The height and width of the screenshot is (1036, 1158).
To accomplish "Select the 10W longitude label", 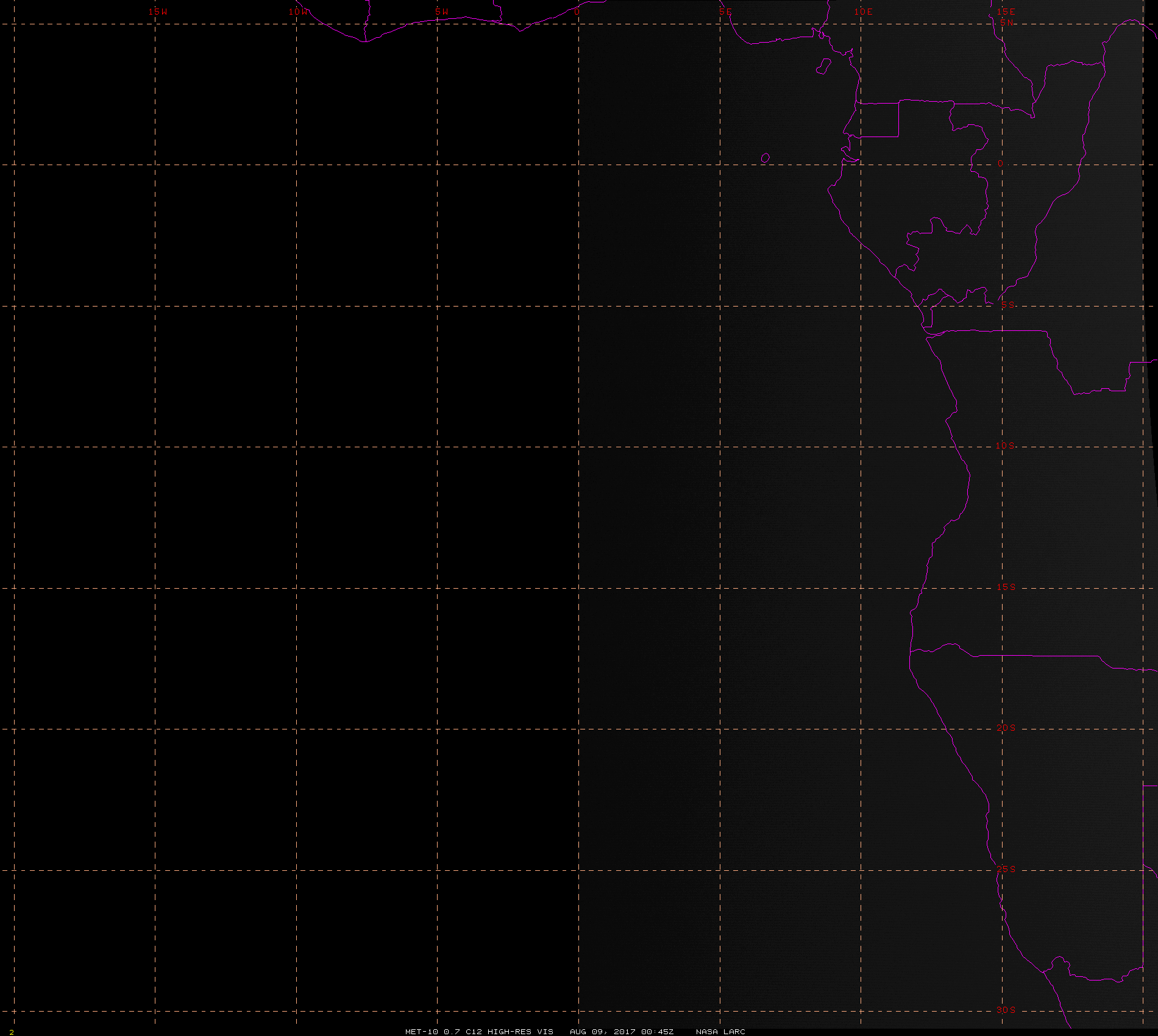I will [299, 12].
